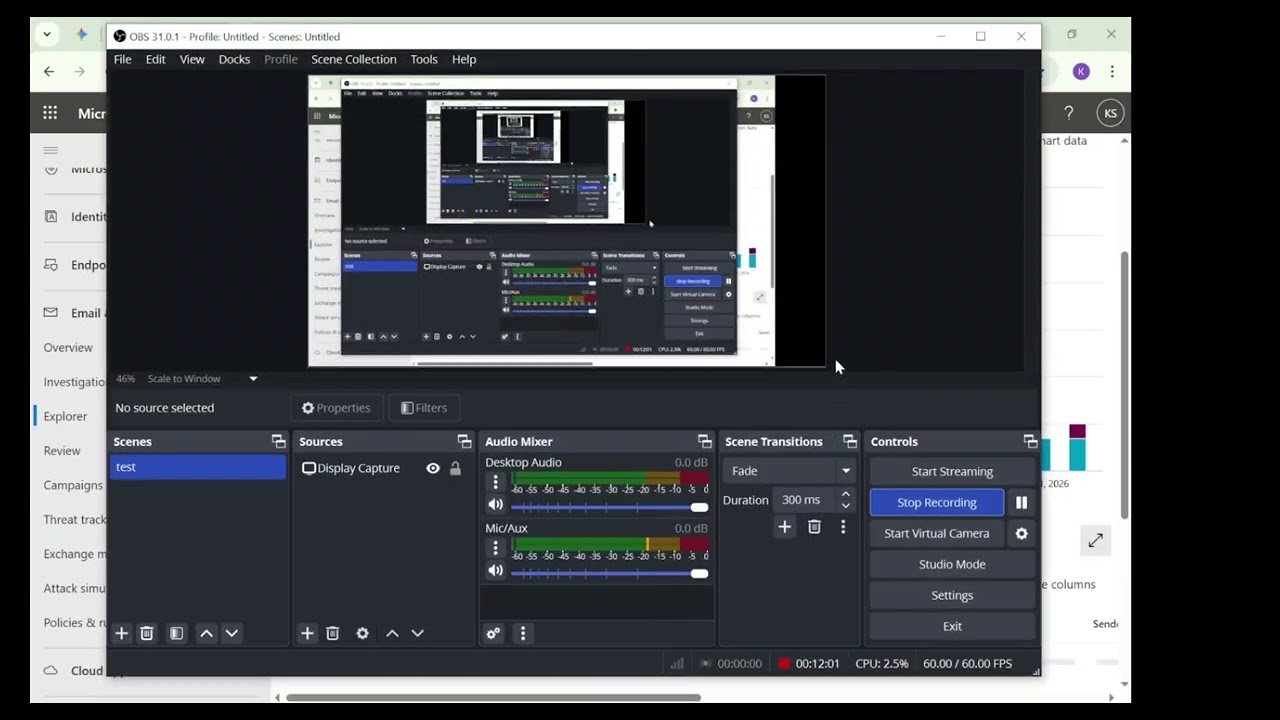Pop out the Audio Mixer dock
Viewport: 1280px width, 720px height.
click(704, 441)
